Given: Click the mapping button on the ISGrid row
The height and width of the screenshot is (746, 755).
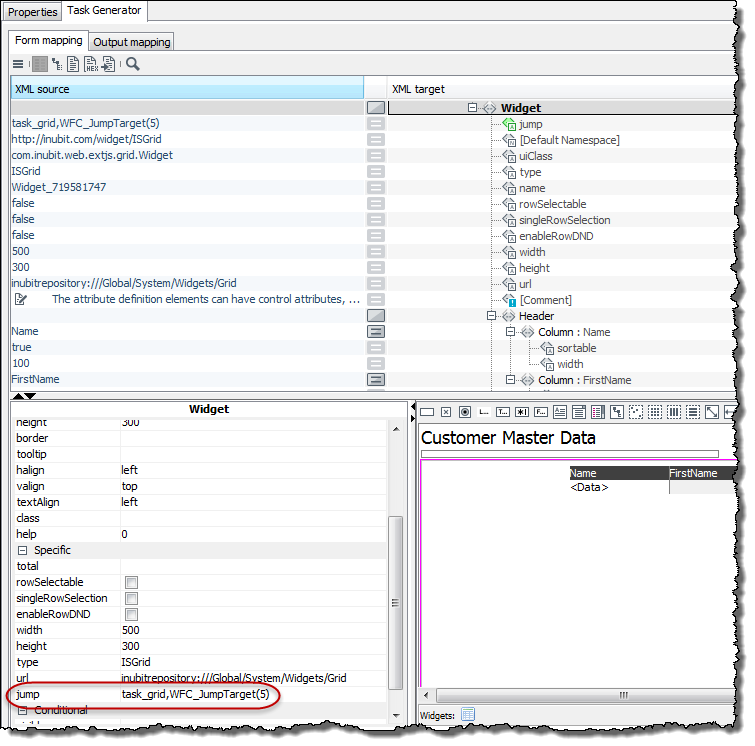Looking at the screenshot, I should coord(376,172).
